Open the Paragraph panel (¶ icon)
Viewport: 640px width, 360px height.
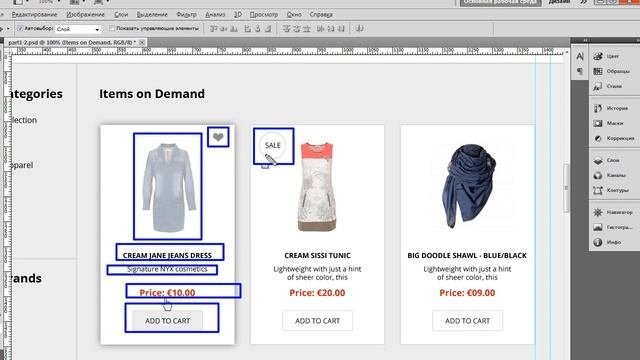click(580, 71)
